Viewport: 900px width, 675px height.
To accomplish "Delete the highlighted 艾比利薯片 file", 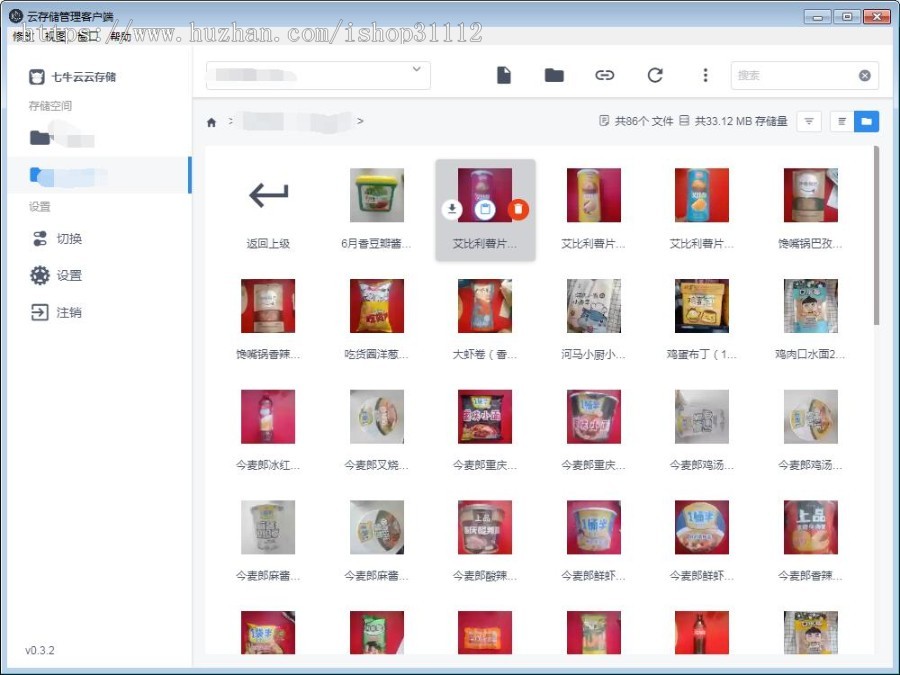I will pos(518,210).
